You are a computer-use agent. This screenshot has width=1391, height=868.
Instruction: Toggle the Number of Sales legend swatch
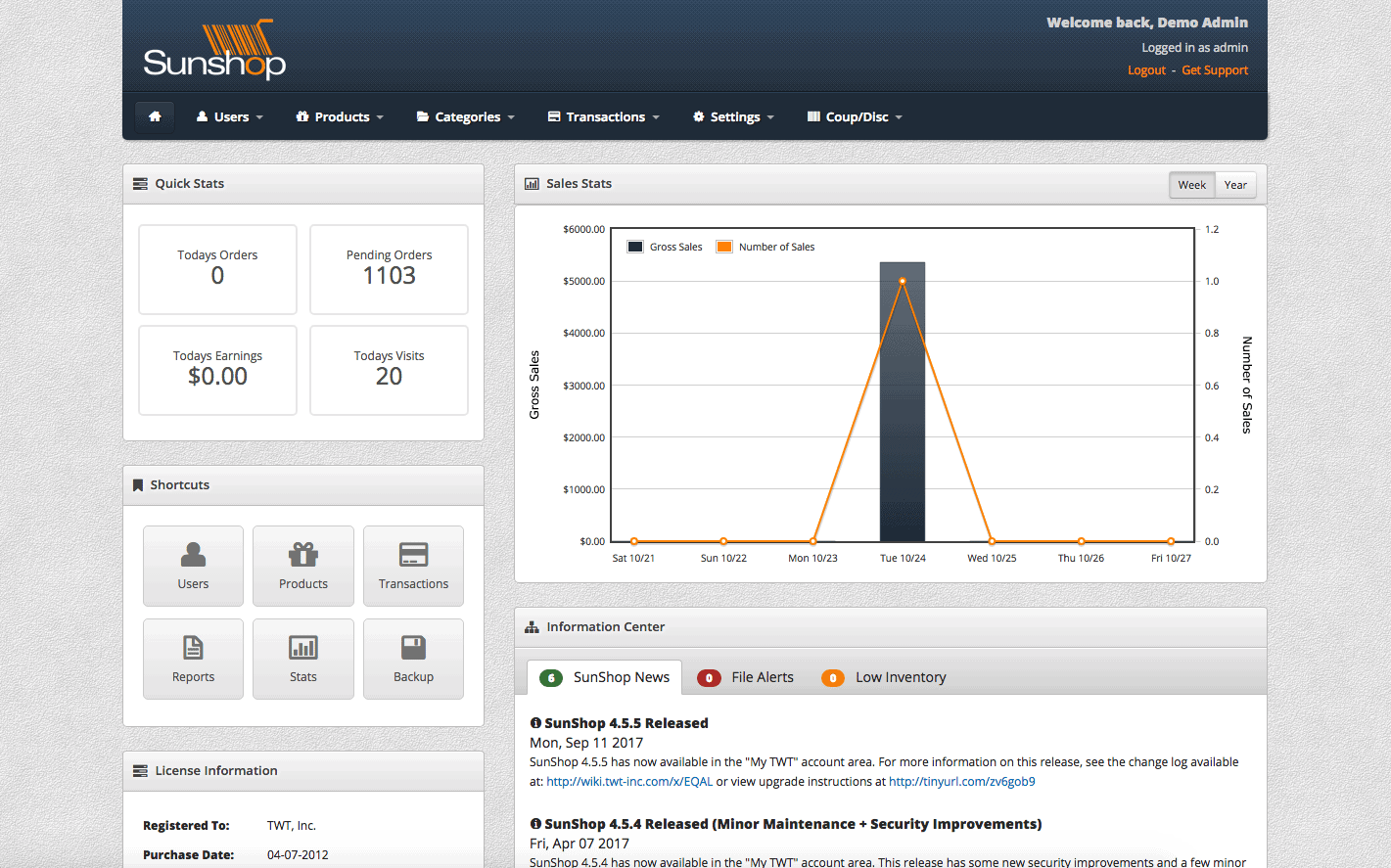pyautogui.click(x=724, y=247)
